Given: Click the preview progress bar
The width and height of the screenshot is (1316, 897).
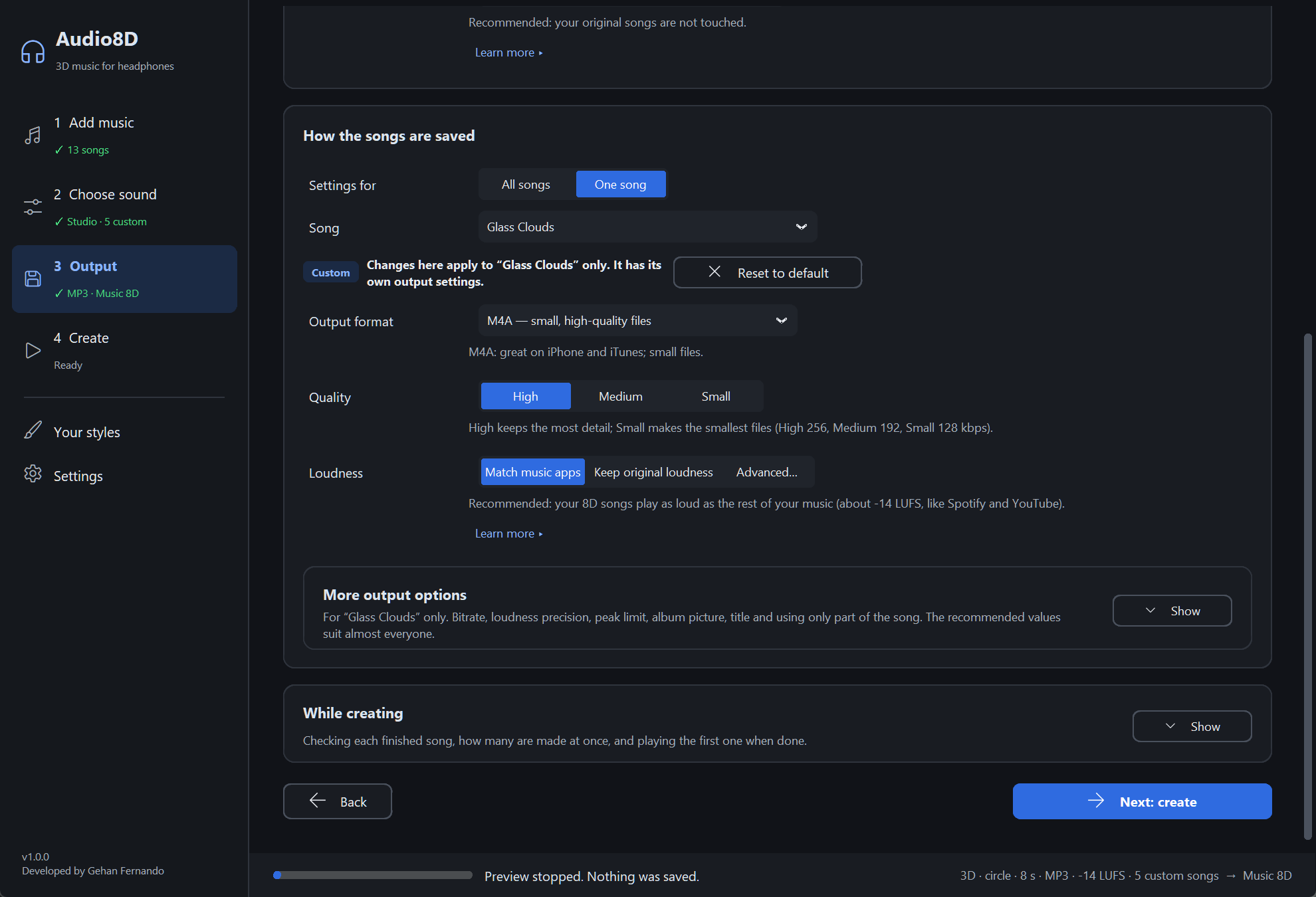Looking at the screenshot, I should pos(373,875).
